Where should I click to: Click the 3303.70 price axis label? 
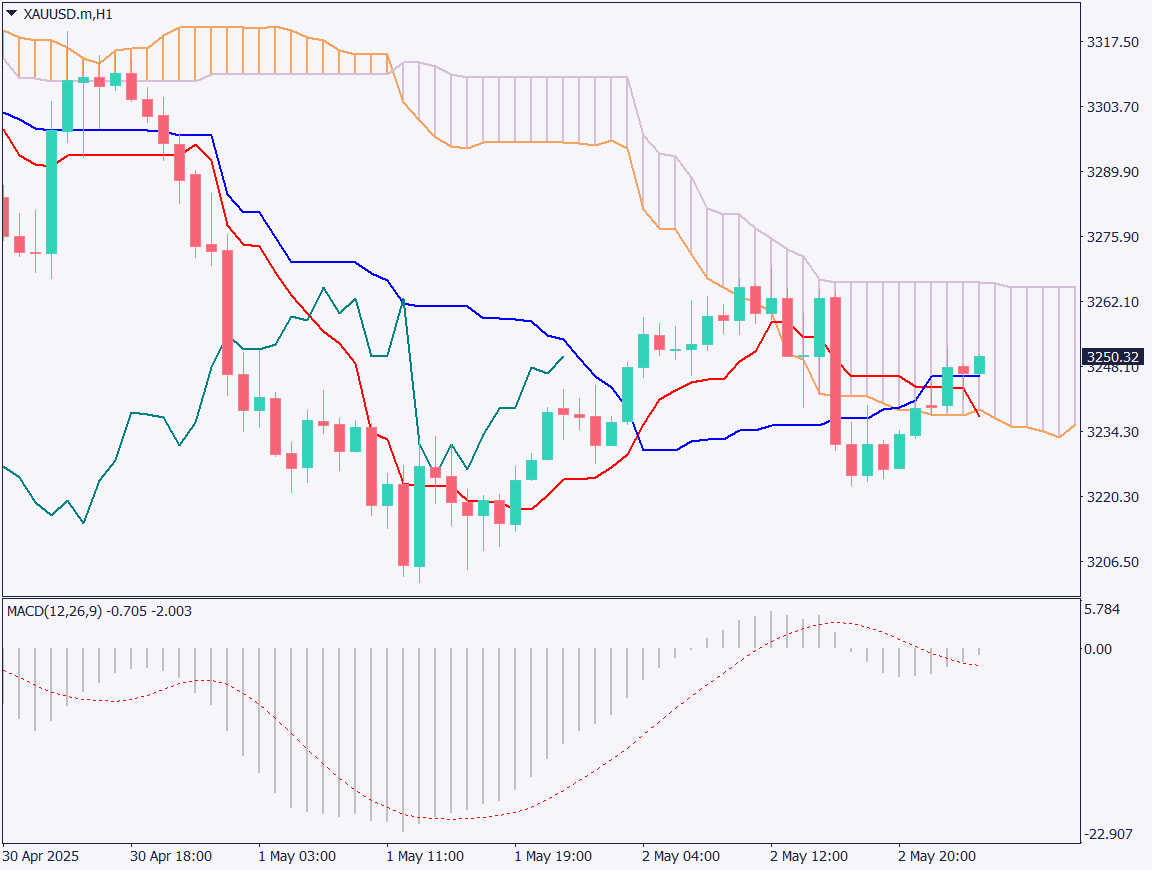[1111, 107]
